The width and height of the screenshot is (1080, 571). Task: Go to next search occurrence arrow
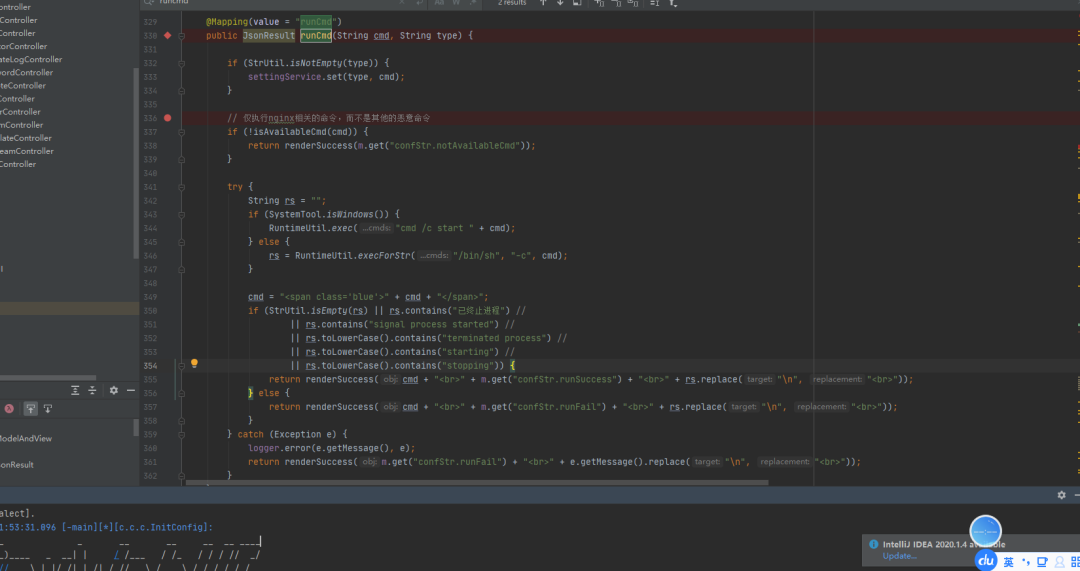[560, 3]
